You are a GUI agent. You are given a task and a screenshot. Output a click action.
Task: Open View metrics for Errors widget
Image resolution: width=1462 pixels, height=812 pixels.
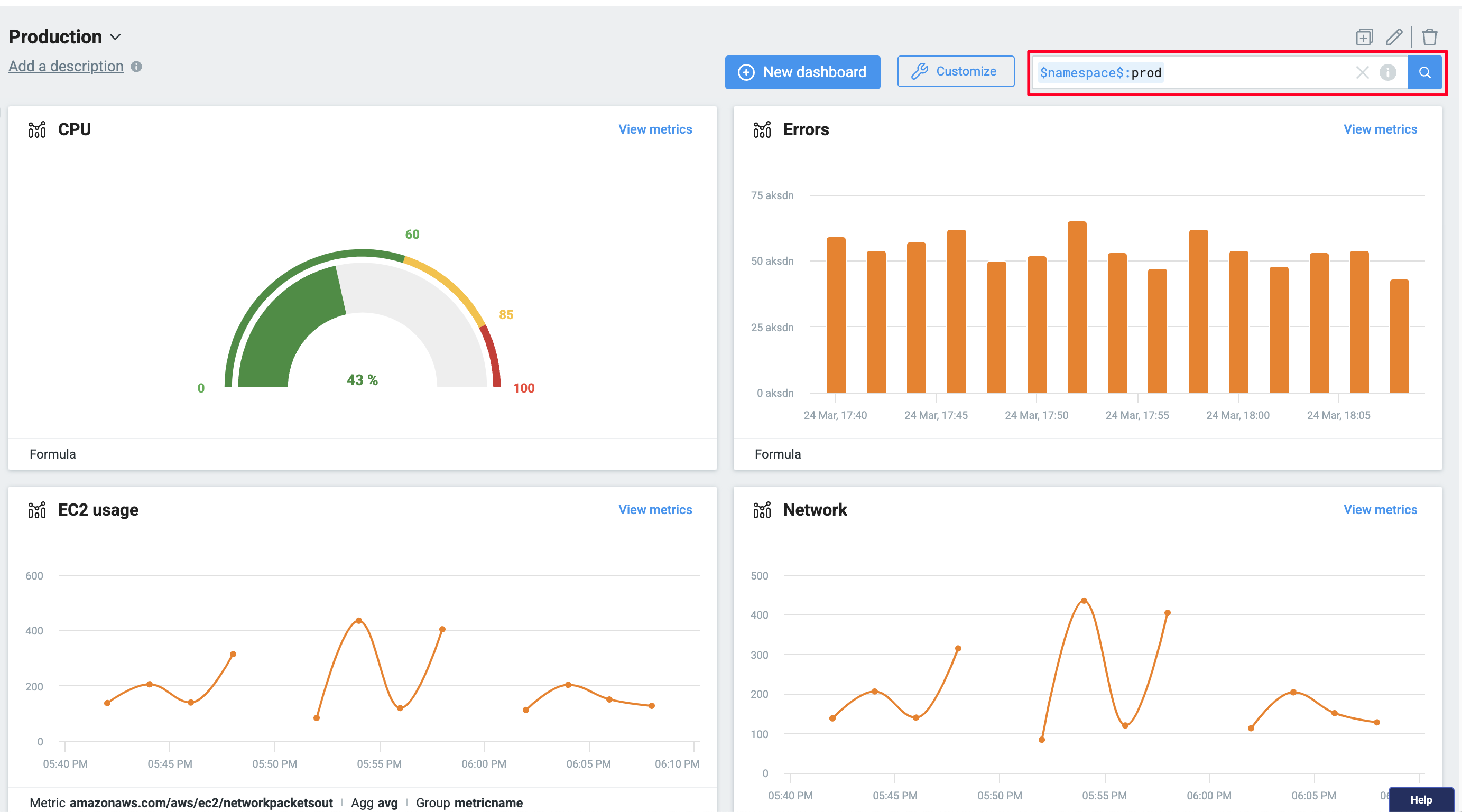pos(1380,129)
